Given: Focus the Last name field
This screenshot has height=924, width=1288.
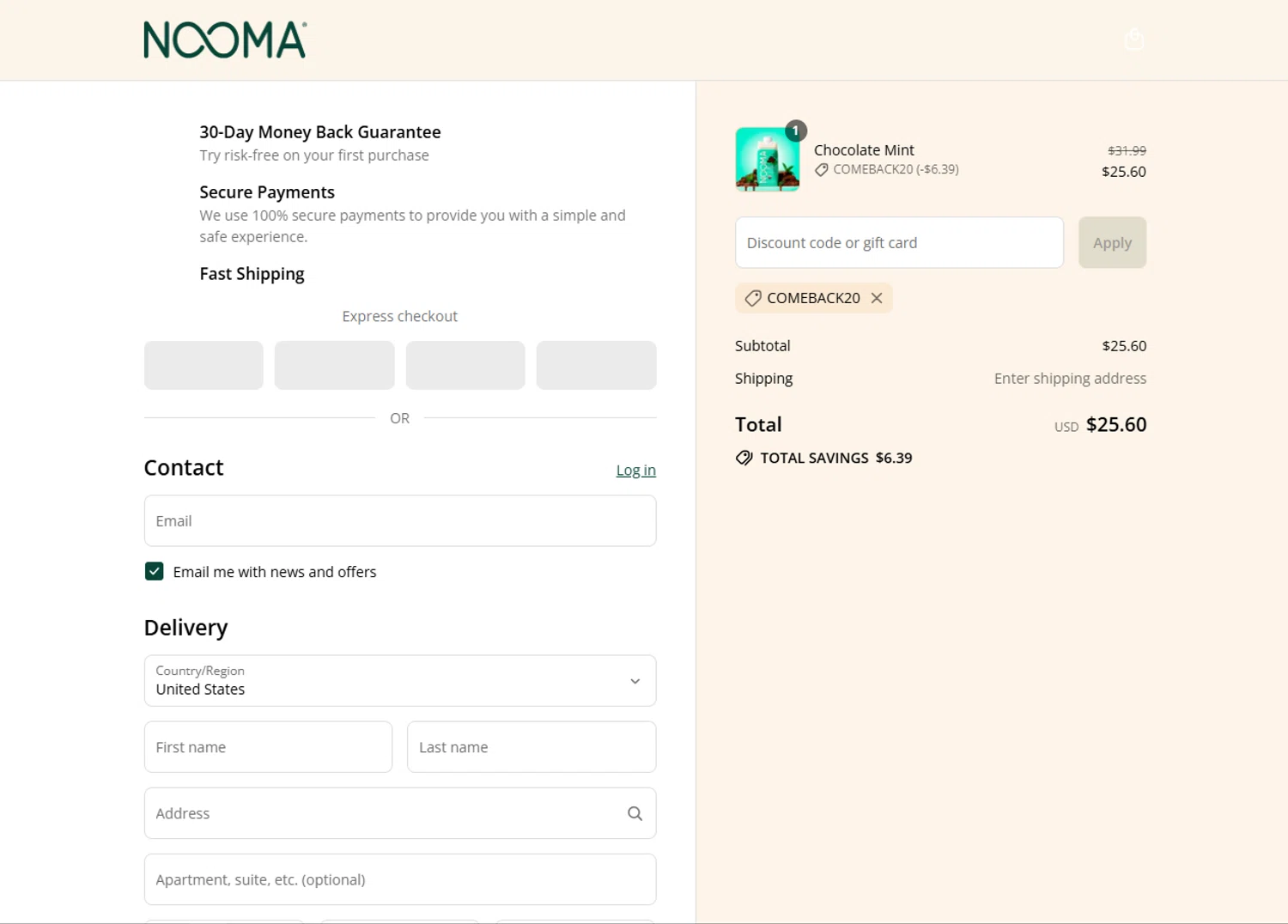Looking at the screenshot, I should pos(532,747).
